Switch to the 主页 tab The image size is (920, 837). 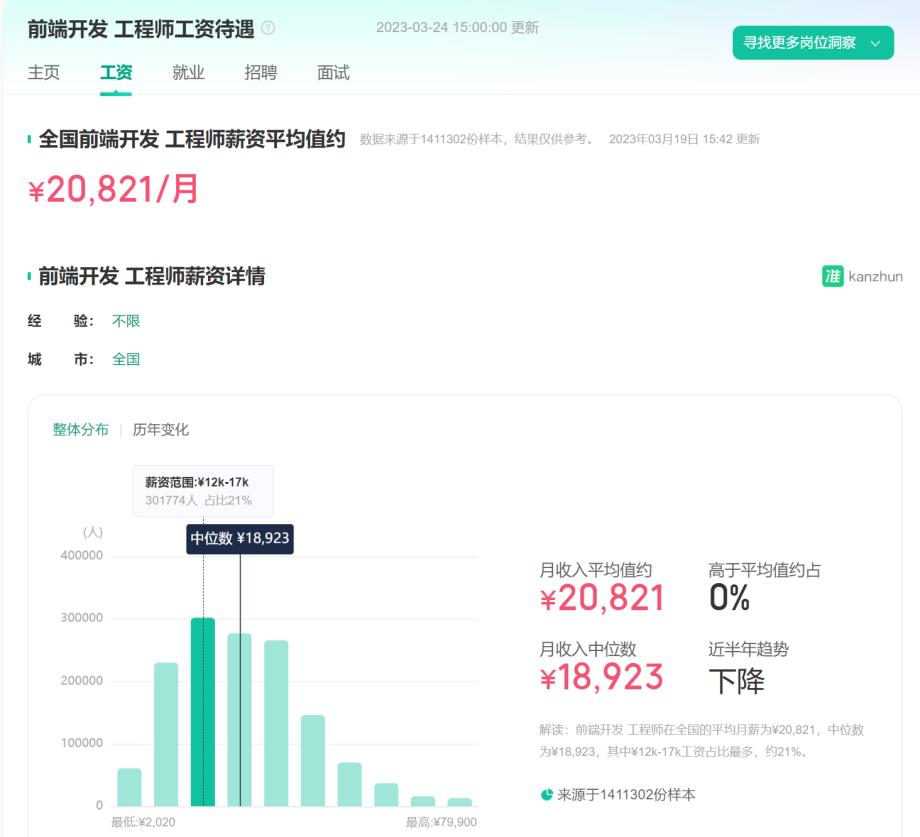pos(47,72)
